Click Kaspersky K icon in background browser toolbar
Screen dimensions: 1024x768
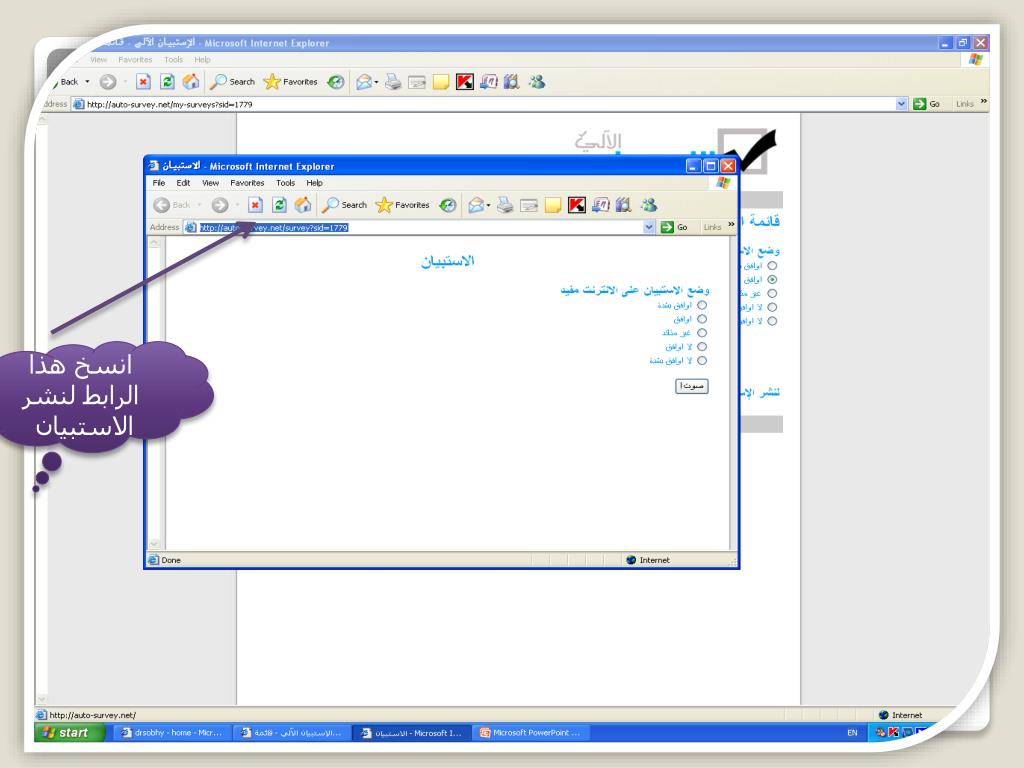coord(464,82)
